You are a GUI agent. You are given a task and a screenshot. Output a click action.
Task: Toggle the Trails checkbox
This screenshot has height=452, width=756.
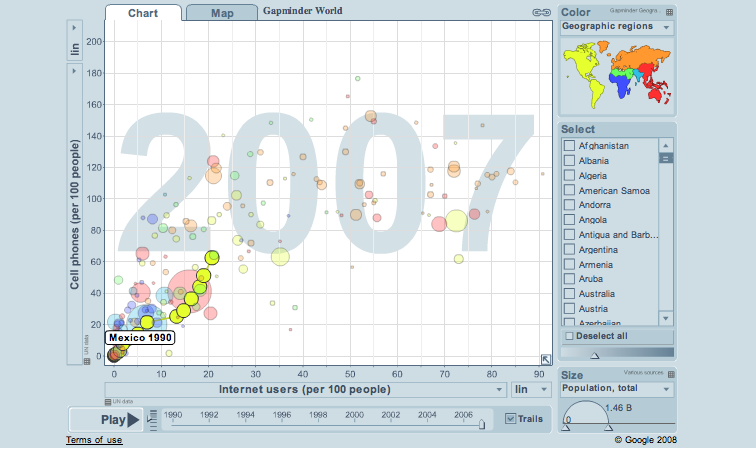coord(510,419)
